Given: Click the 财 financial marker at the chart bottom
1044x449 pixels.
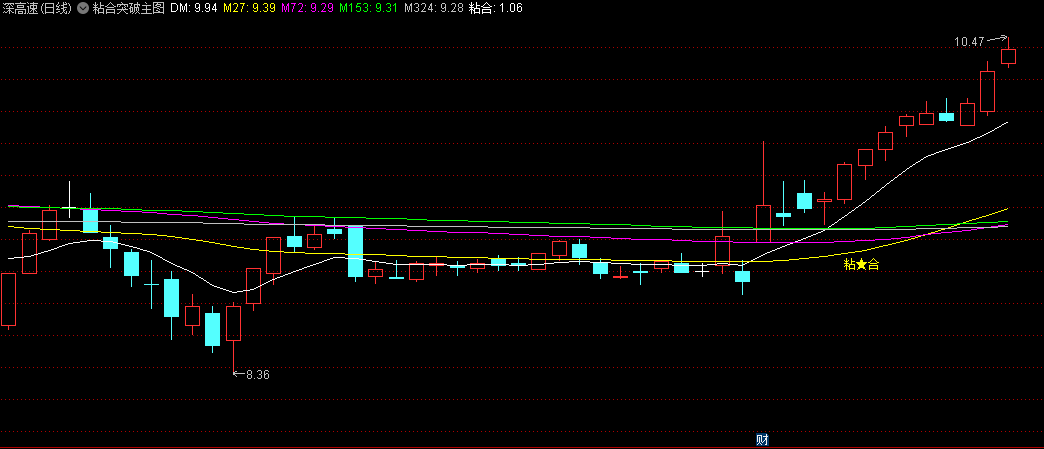Looking at the screenshot, I should [763, 440].
